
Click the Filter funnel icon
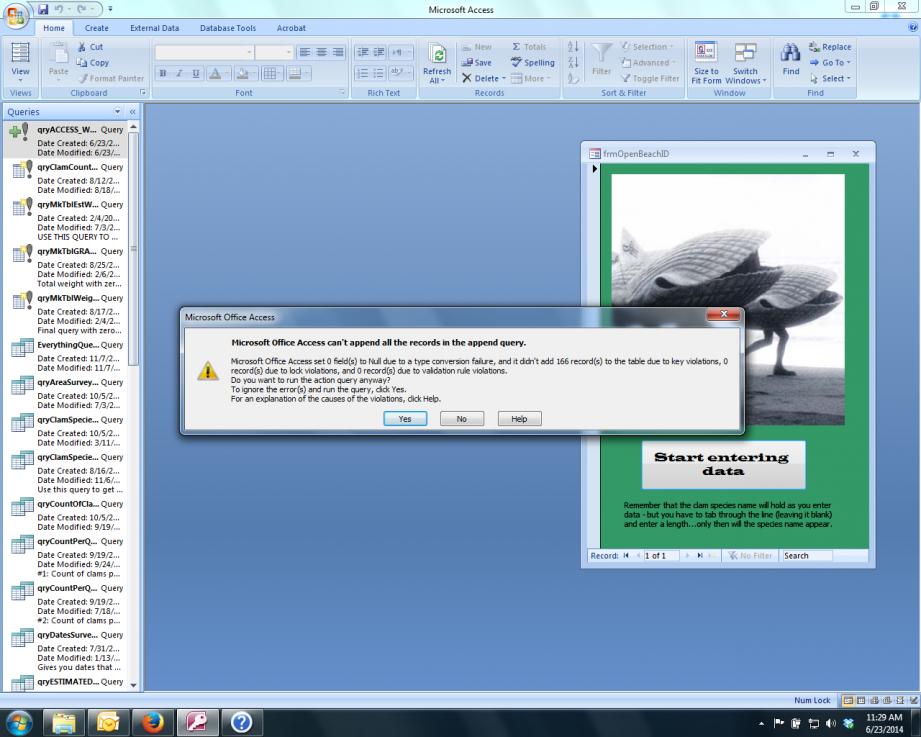point(601,59)
